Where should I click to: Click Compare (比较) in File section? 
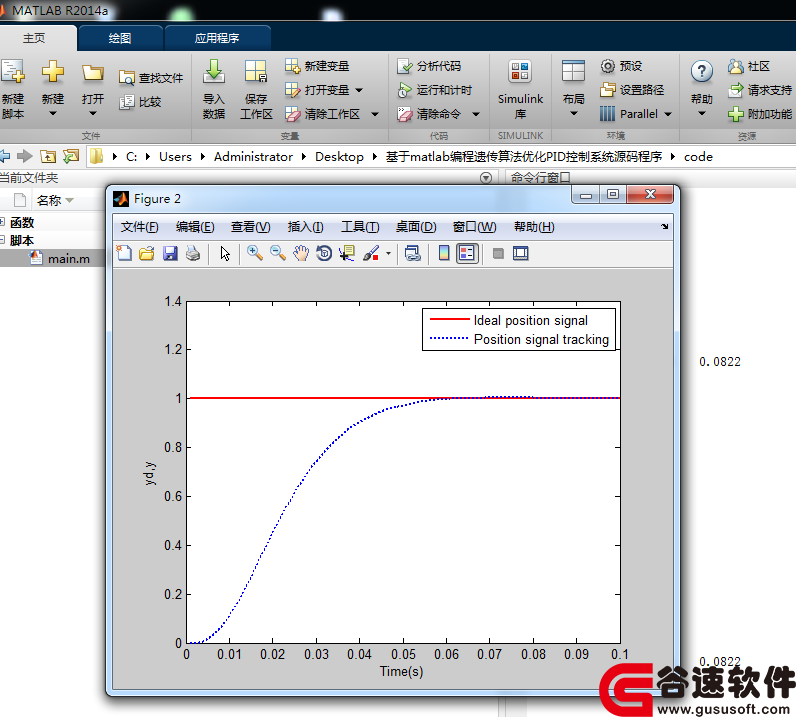[141, 102]
